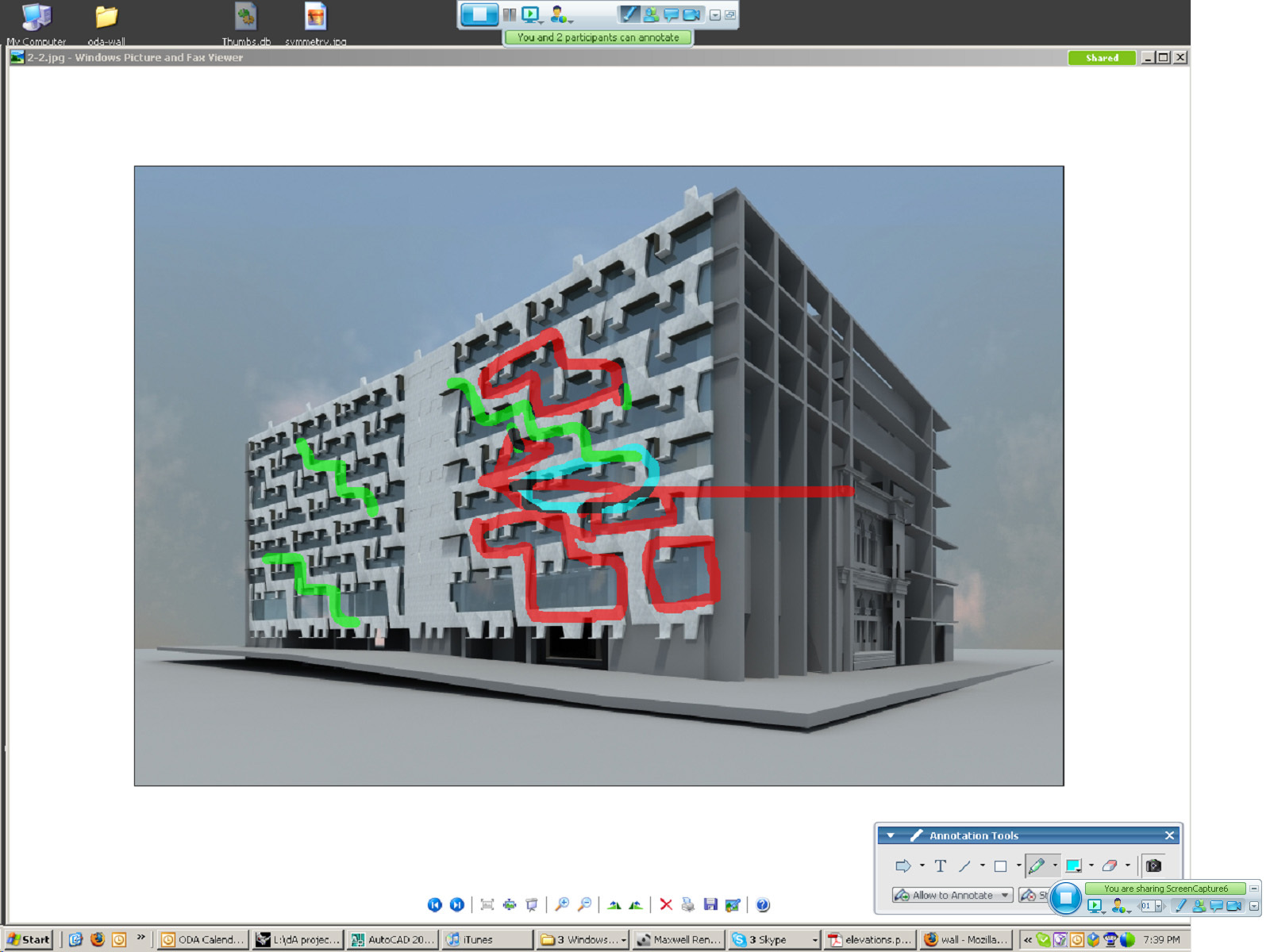
Task: Stop sharing with bottom round blue button
Action: [1065, 897]
